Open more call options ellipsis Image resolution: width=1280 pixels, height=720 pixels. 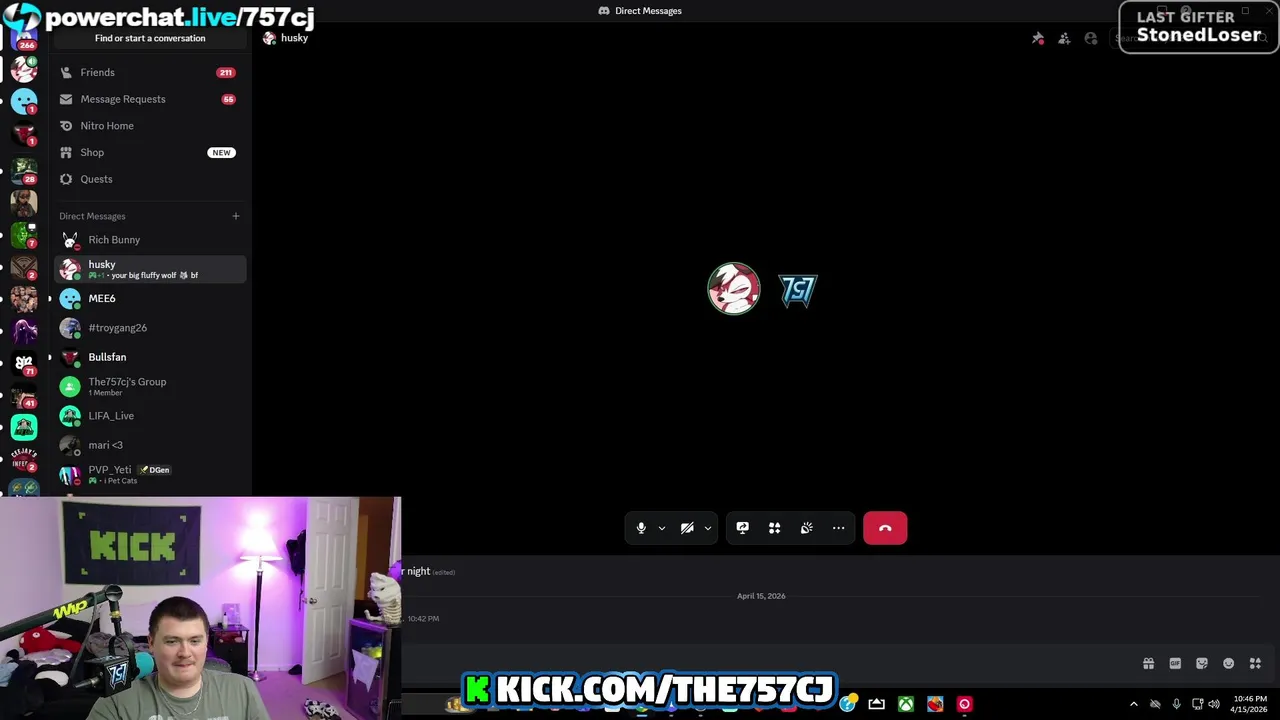click(838, 528)
